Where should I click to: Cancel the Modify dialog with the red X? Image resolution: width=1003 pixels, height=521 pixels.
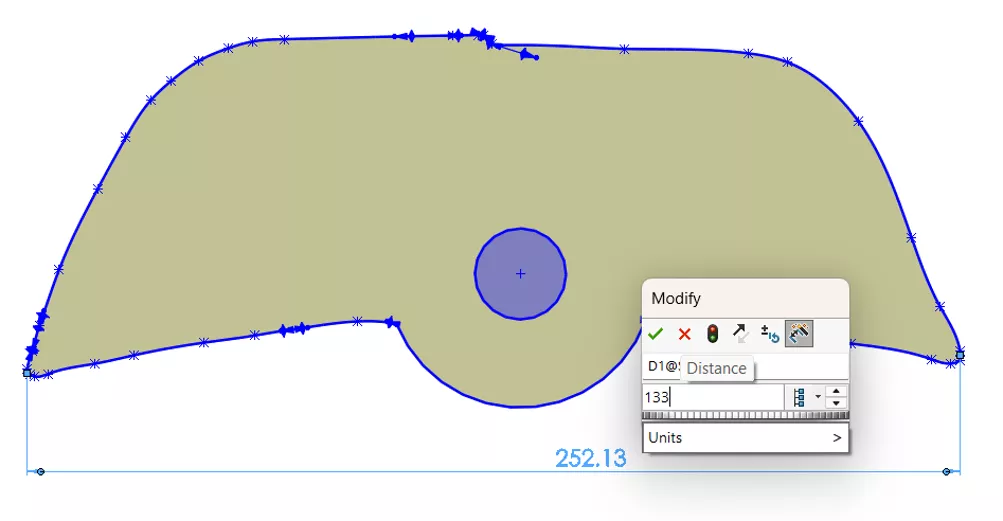coord(684,334)
